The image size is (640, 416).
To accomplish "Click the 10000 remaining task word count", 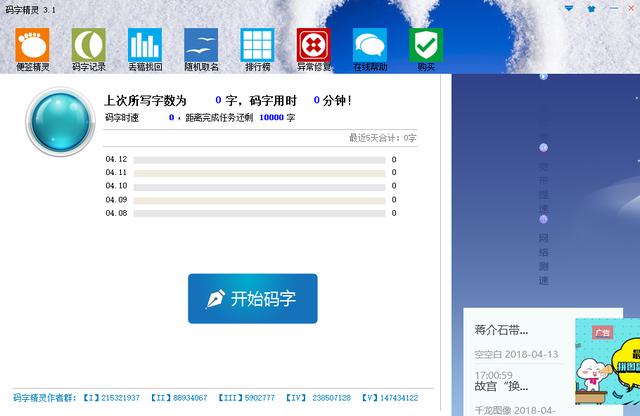I will click(271, 118).
